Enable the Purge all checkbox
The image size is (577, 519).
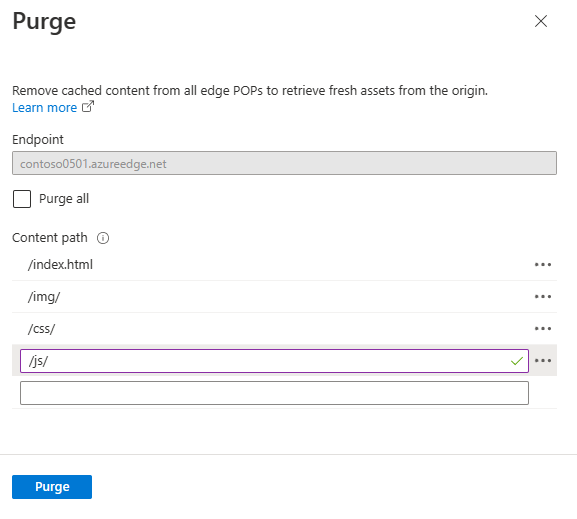tap(22, 199)
